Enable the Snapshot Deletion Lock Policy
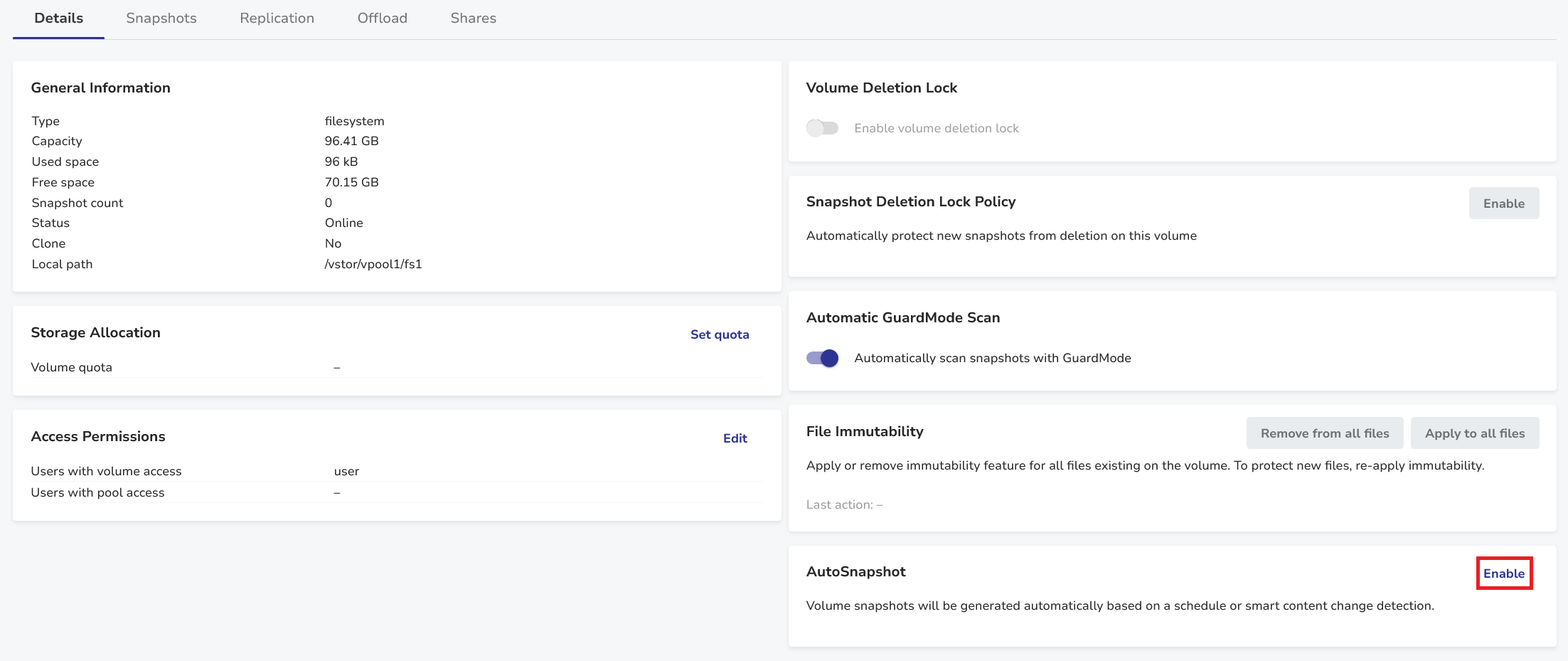Viewport: 1568px width, 661px height. click(1503, 203)
